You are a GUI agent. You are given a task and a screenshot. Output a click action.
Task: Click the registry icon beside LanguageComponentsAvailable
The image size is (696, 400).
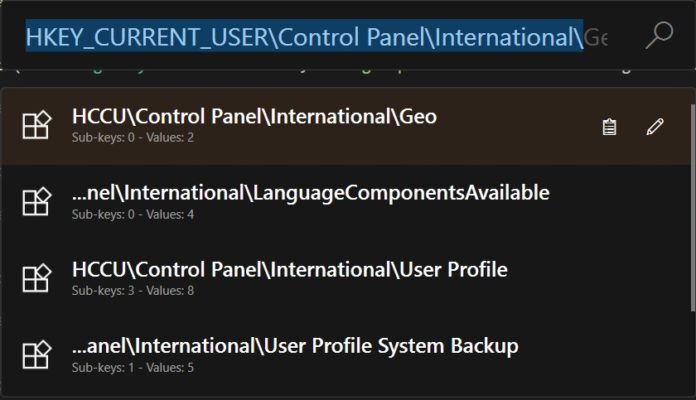pyautogui.click(x=37, y=201)
